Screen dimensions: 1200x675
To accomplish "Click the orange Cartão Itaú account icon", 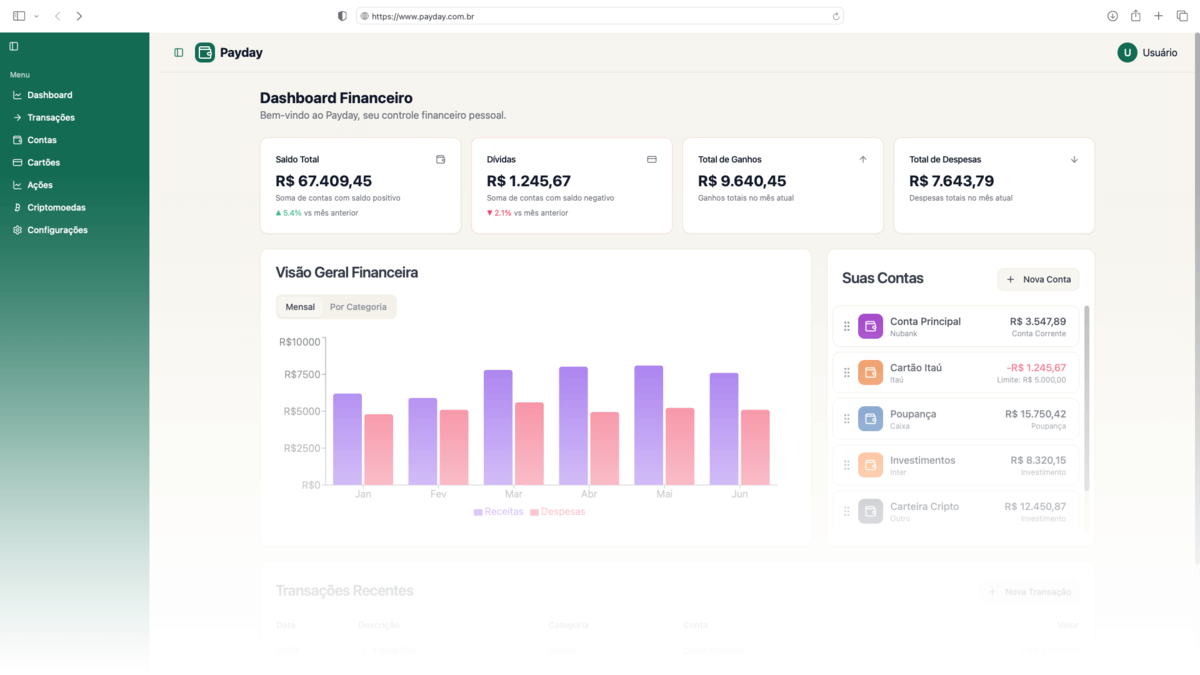I will pyautogui.click(x=870, y=372).
